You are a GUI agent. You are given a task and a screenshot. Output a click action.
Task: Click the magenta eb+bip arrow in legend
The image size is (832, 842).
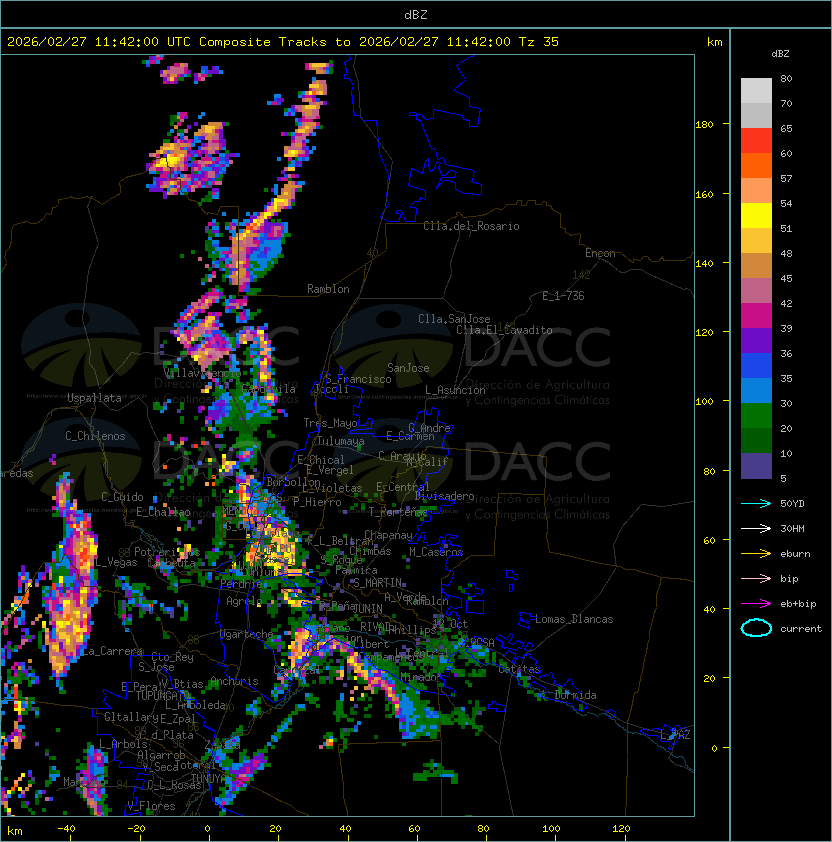pyautogui.click(x=756, y=604)
